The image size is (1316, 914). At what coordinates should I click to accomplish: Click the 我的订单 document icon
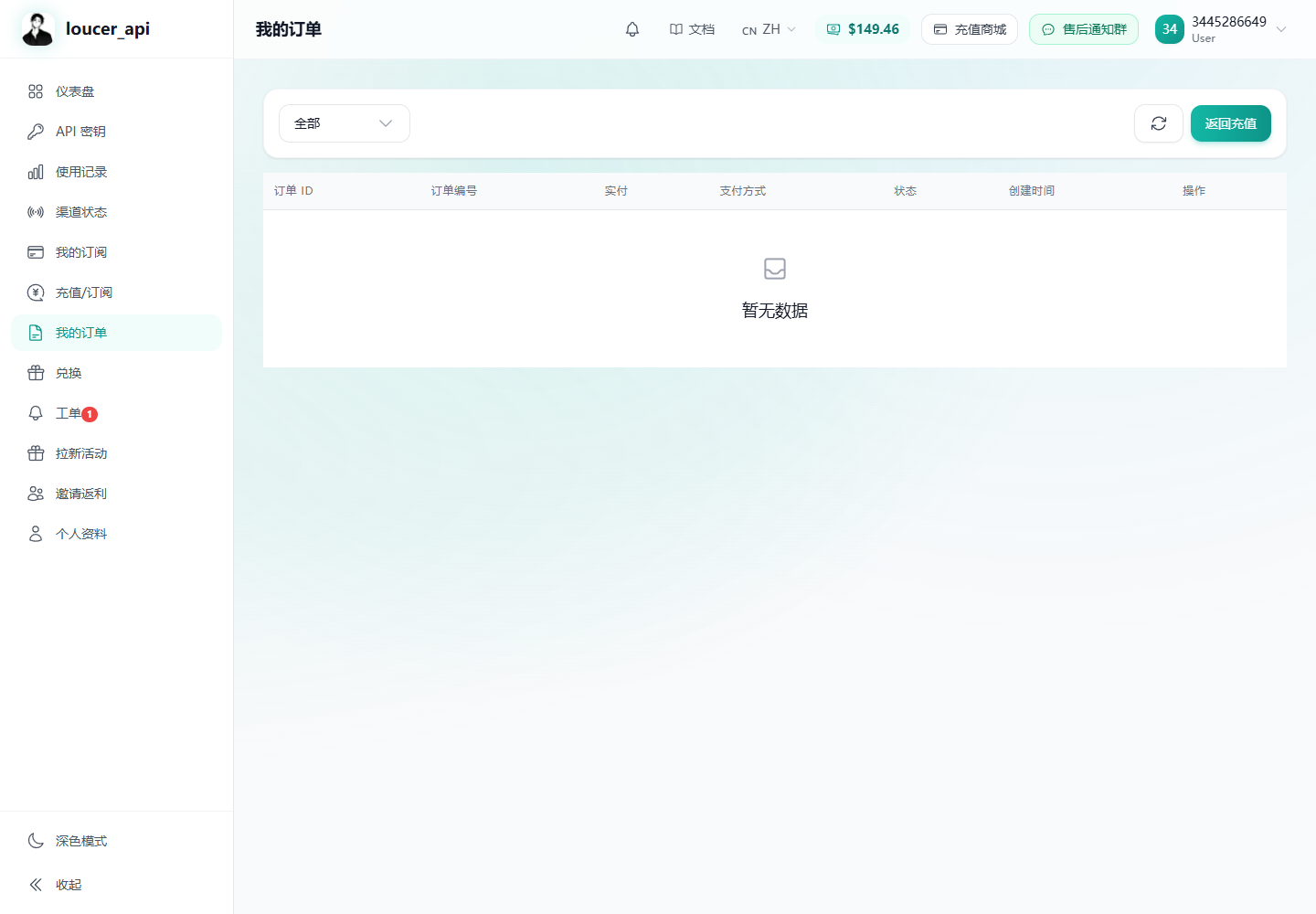click(x=36, y=333)
